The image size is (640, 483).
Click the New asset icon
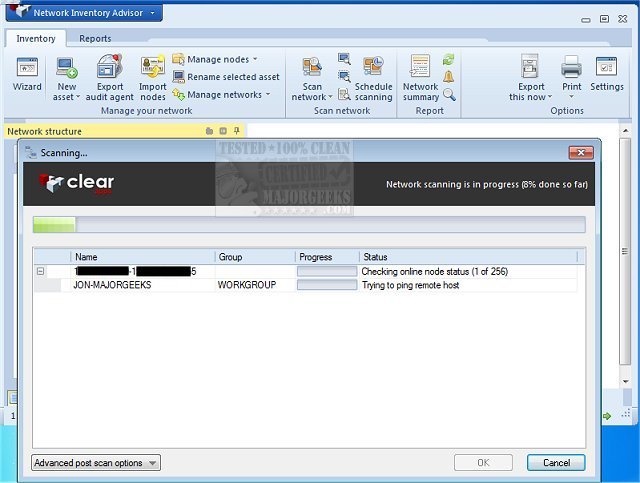tap(67, 68)
